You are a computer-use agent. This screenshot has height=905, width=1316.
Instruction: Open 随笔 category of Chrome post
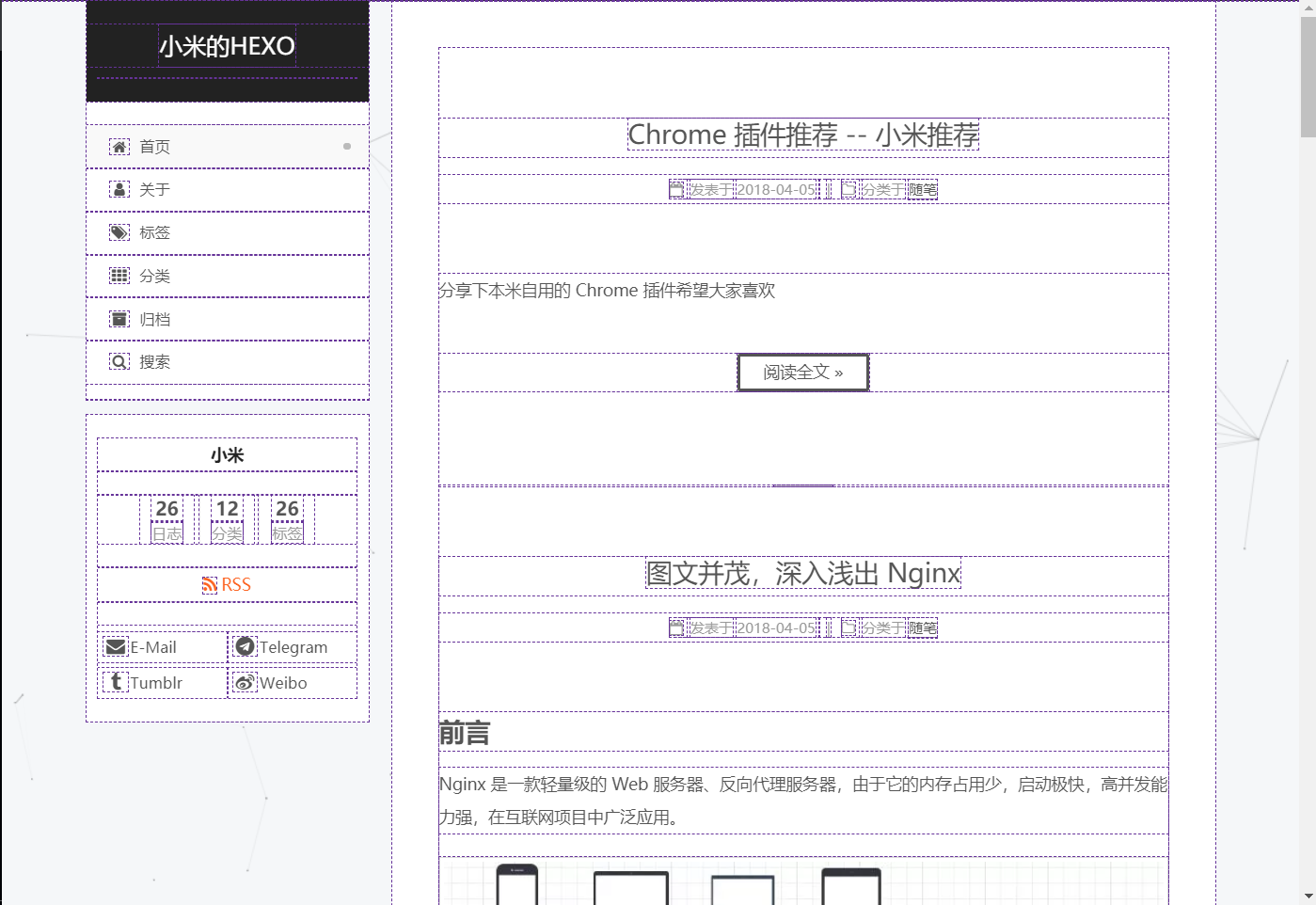tap(923, 189)
